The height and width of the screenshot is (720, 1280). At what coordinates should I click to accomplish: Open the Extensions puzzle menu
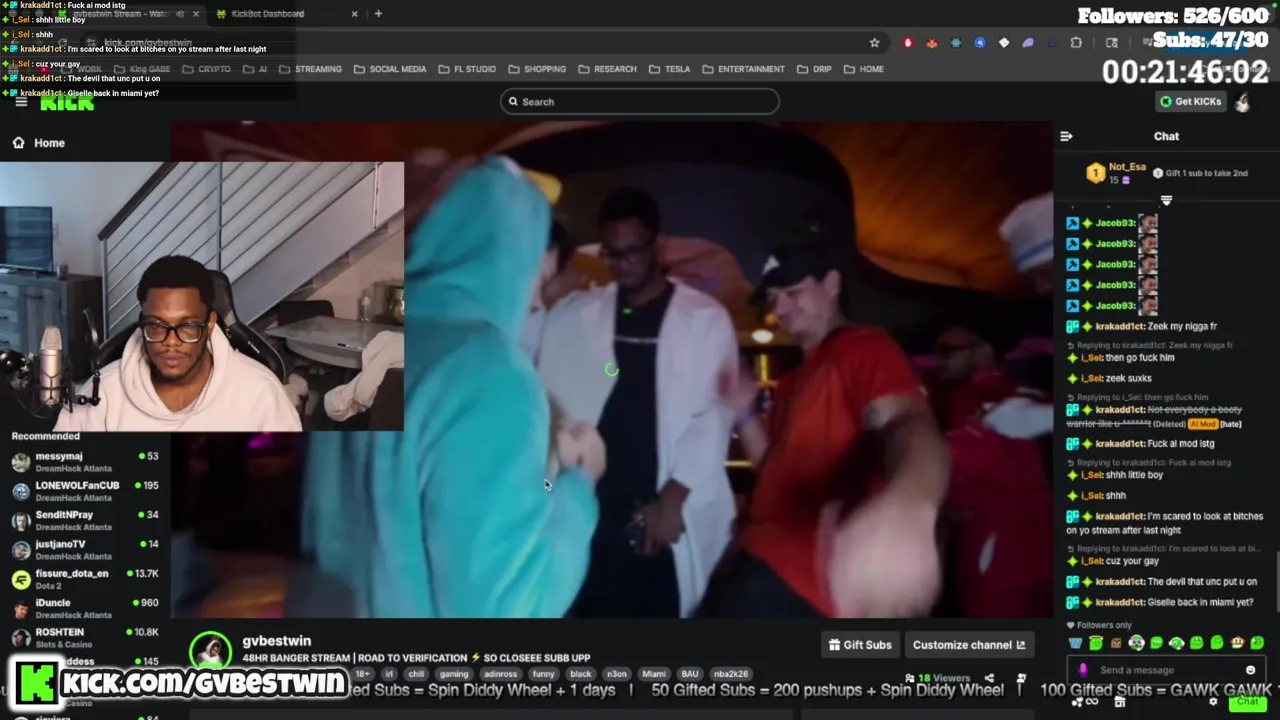(x=1076, y=43)
